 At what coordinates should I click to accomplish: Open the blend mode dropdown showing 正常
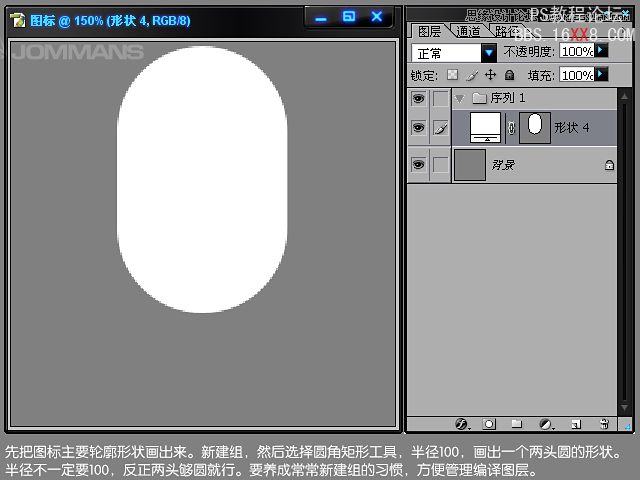489,52
